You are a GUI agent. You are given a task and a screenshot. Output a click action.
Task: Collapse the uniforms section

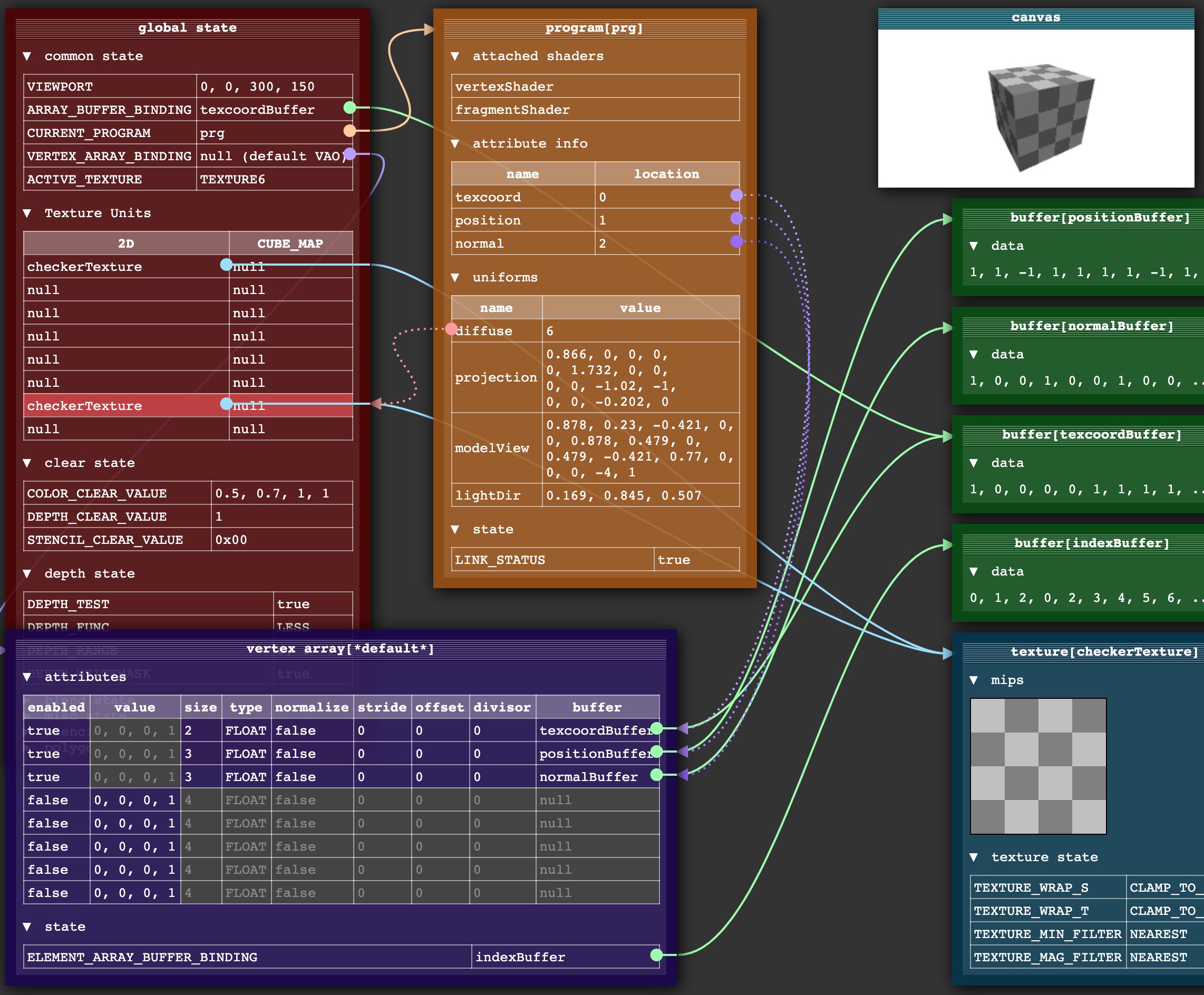(455, 277)
